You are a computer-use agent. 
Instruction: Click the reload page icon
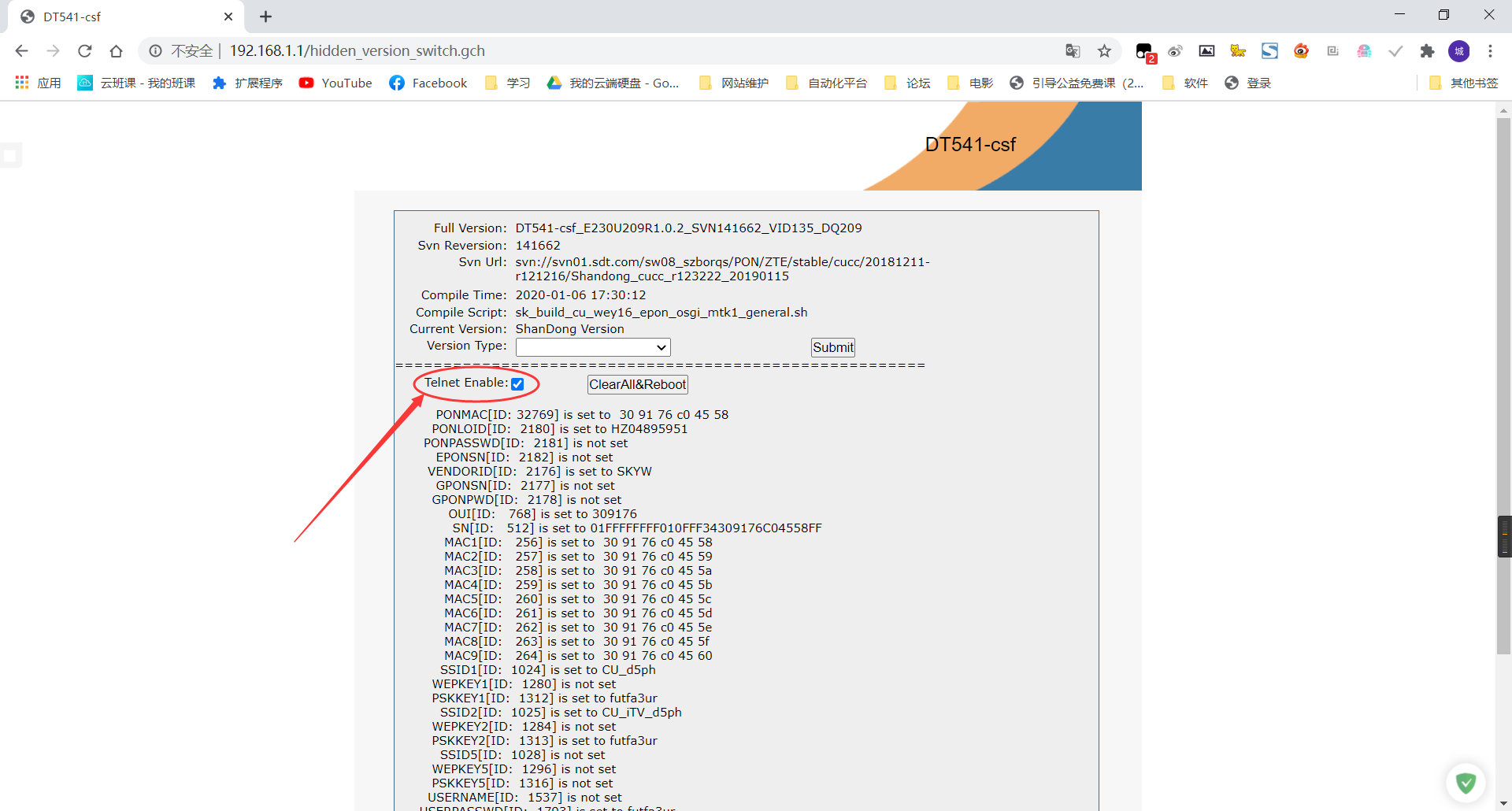point(84,51)
